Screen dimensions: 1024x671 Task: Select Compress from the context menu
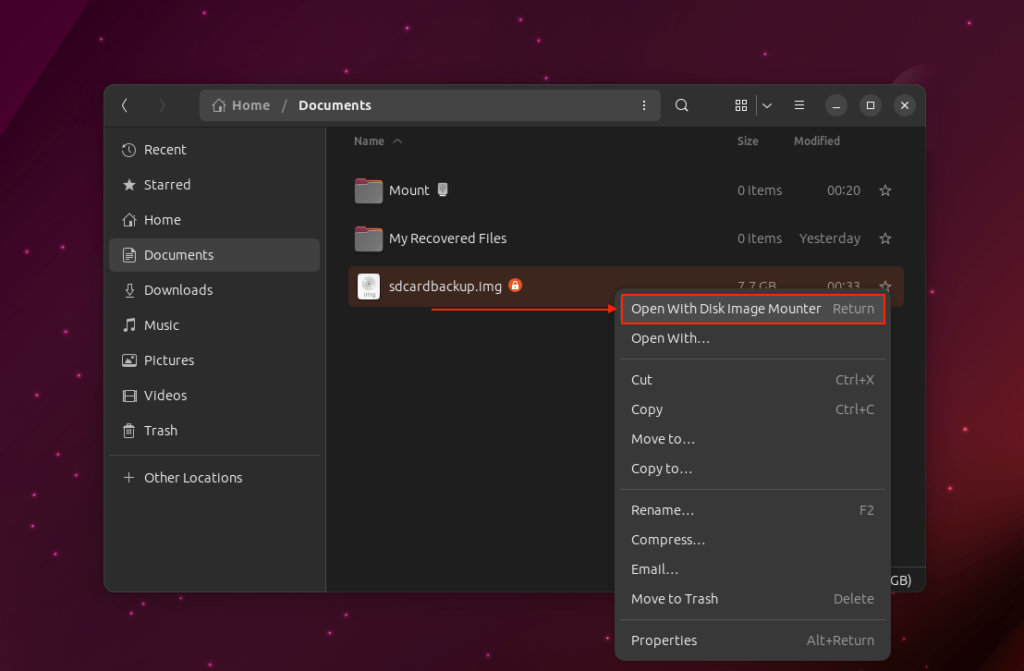click(x=667, y=539)
